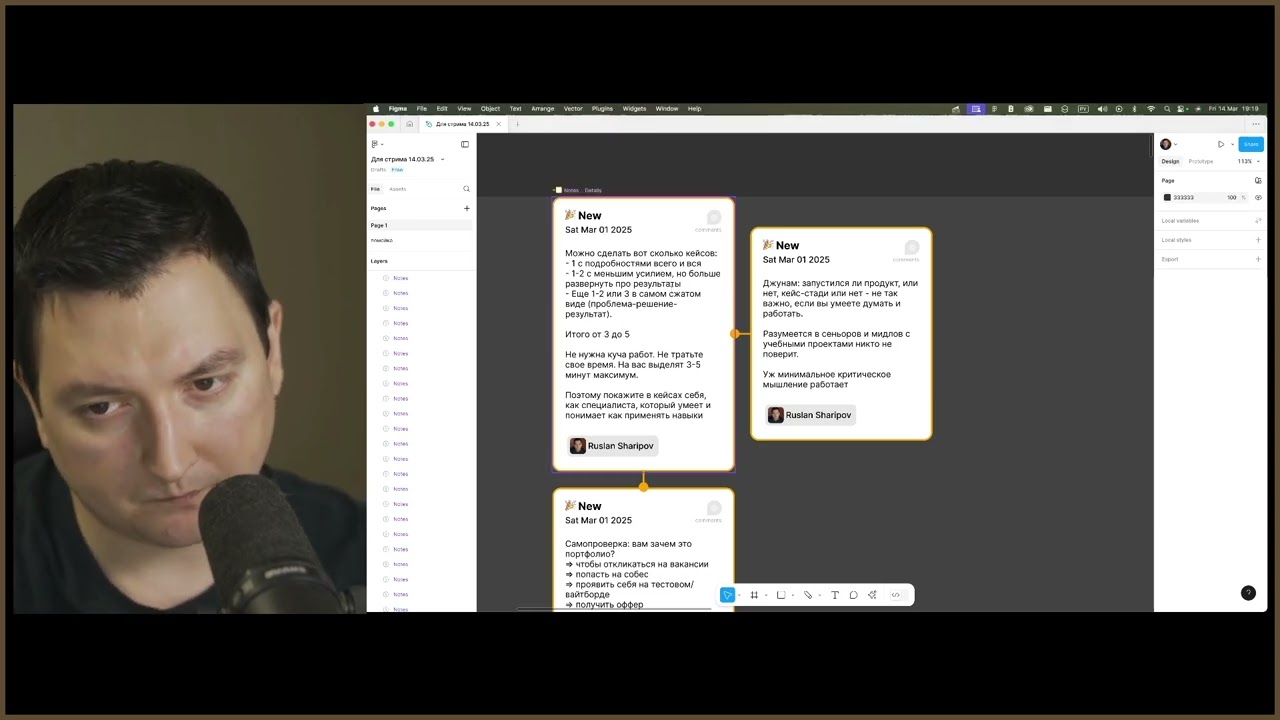Open the Arrange menu
Viewport: 1280px width, 720px height.
tap(542, 108)
